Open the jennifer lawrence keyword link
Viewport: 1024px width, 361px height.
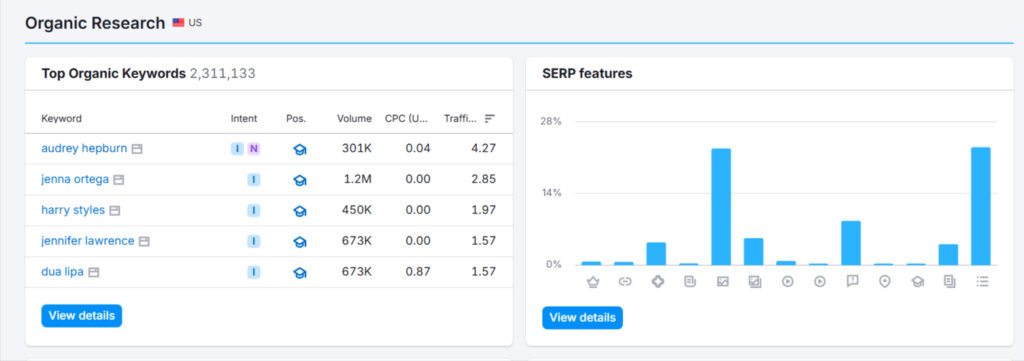tap(88, 241)
